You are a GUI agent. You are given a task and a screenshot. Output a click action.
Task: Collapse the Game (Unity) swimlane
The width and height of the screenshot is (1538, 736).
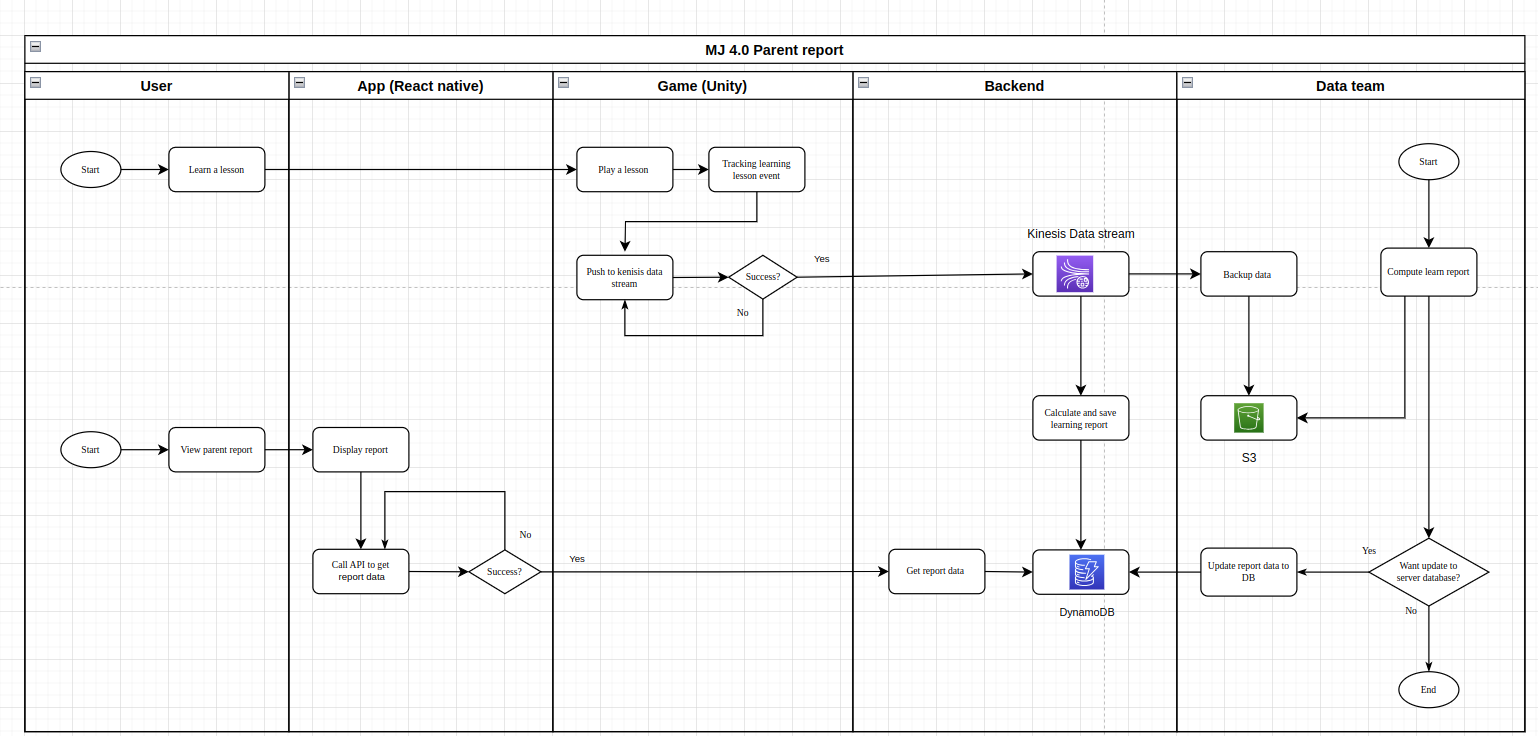tap(563, 83)
